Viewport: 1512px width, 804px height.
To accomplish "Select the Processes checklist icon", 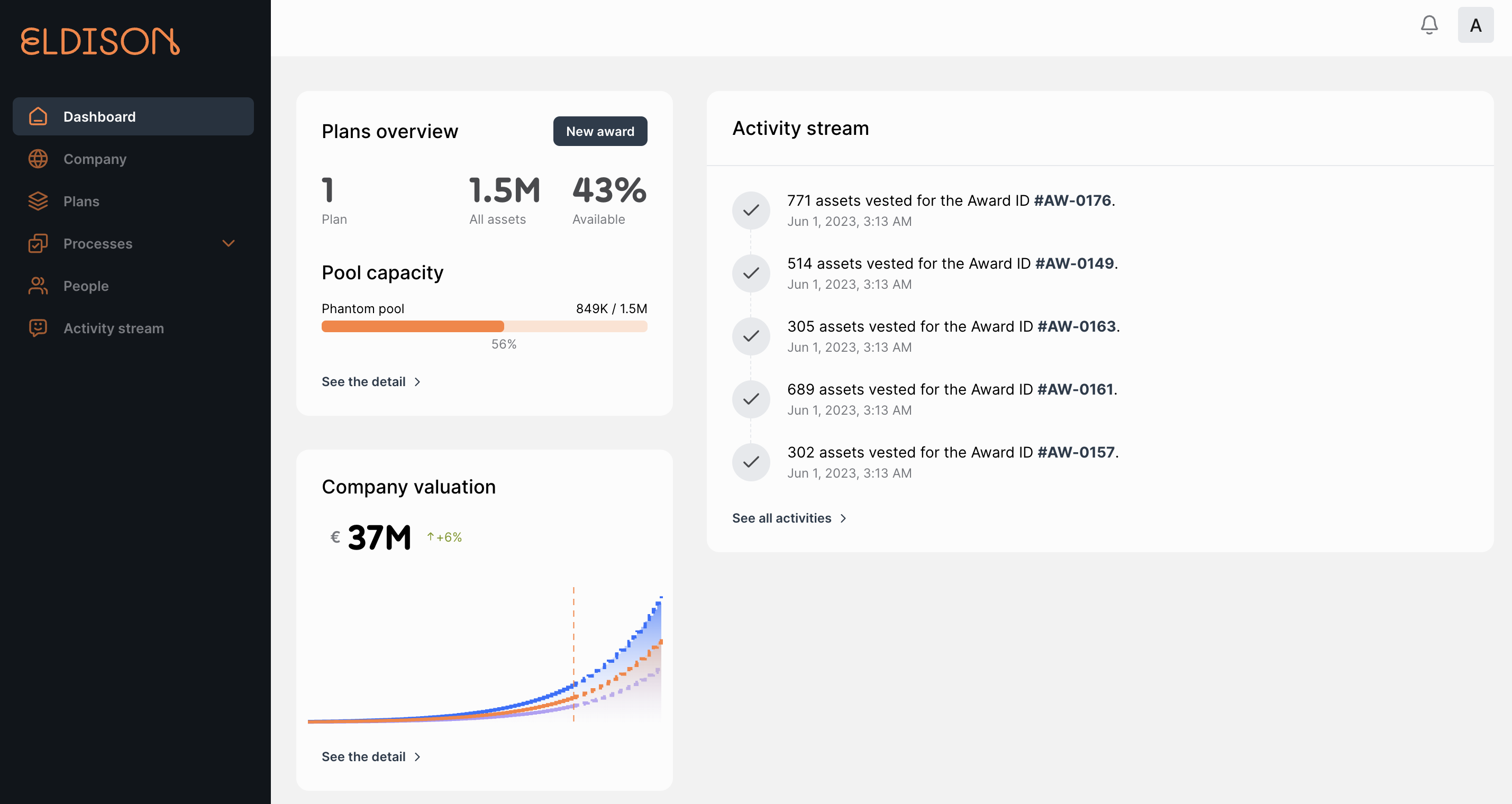I will (x=38, y=243).
